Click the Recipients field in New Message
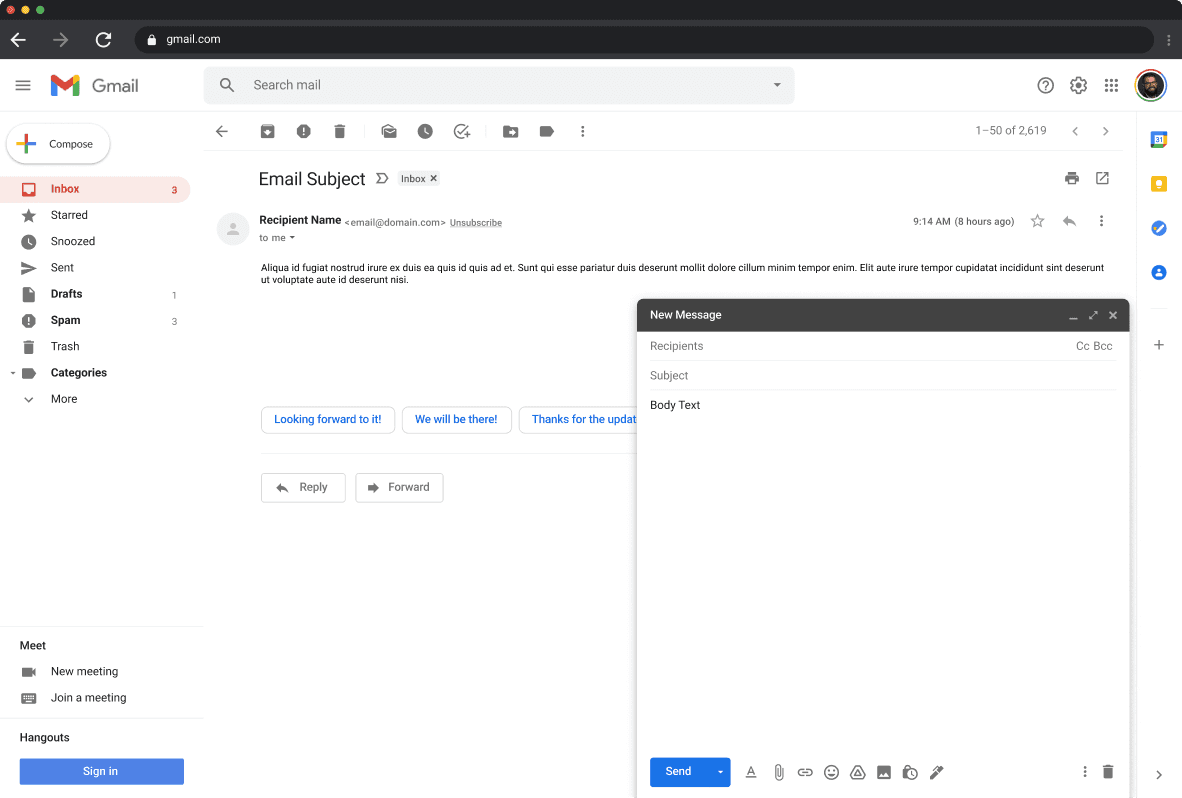1182x798 pixels. [859, 346]
